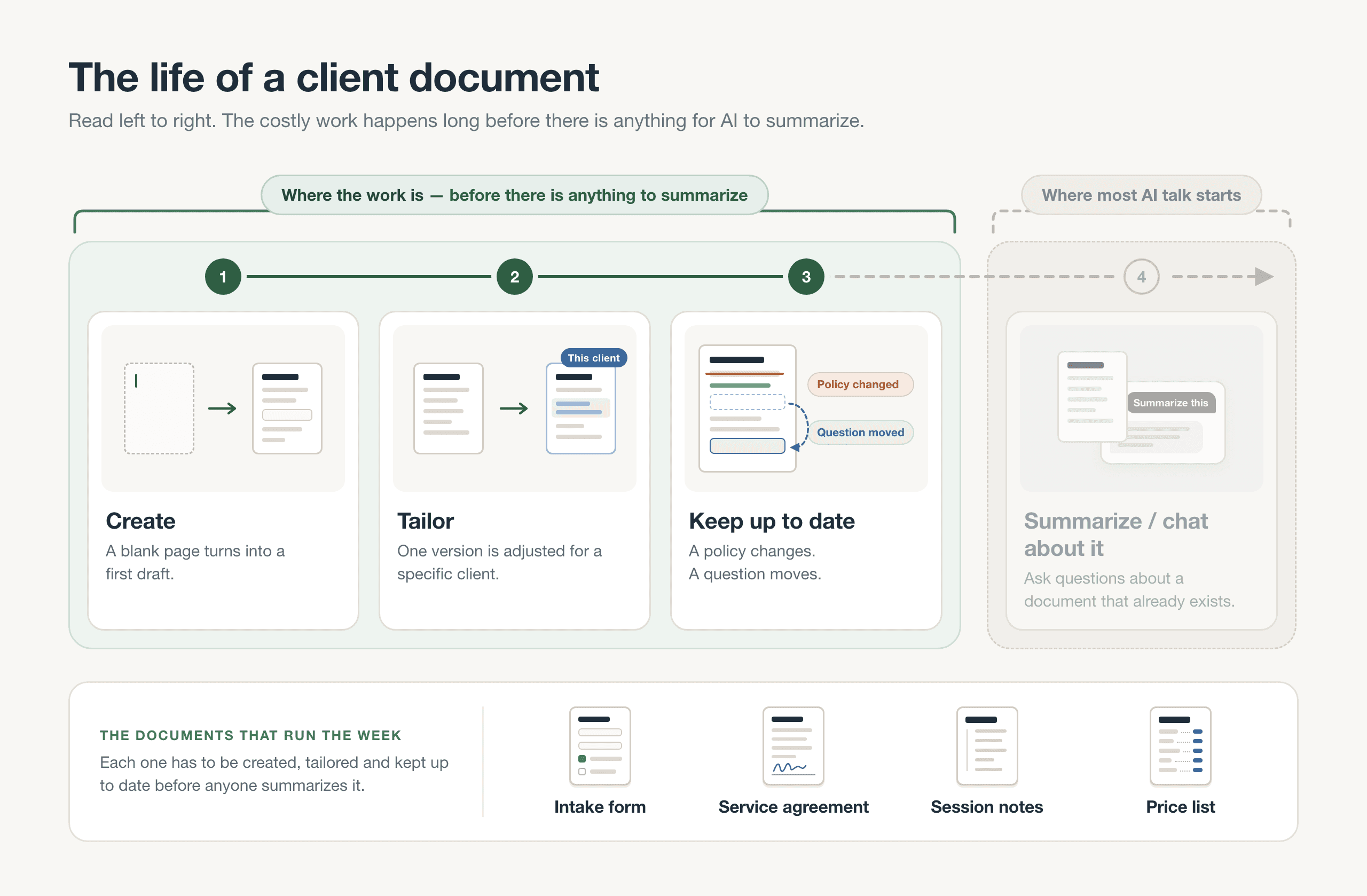The width and height of the screenshot is (1367, 896).
Task: Click the blue client-tailored document icon
Action: [580, 408]
